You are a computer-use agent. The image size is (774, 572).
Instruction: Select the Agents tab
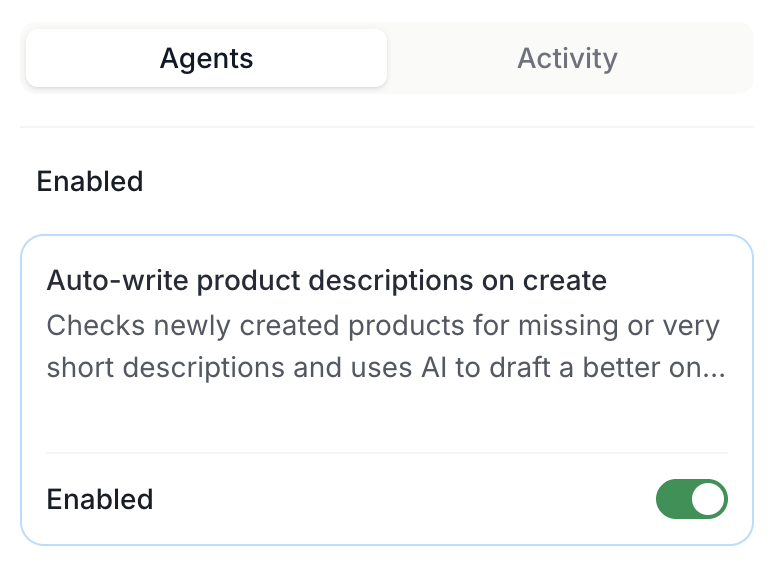(206, 58)
